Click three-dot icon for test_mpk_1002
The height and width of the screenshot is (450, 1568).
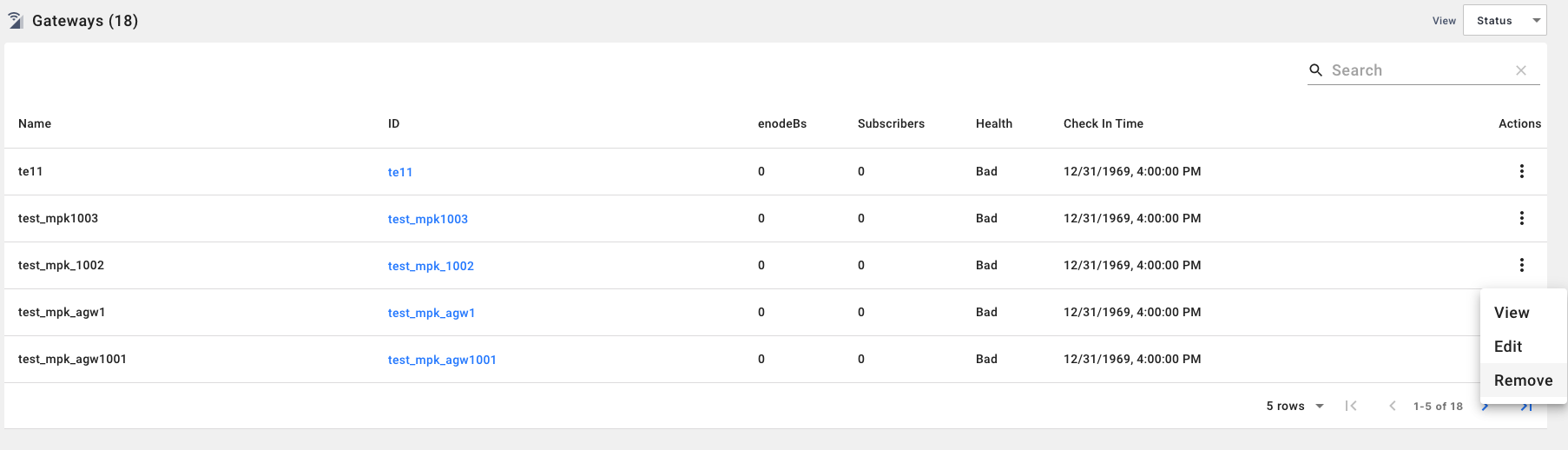click(1521, 265)
